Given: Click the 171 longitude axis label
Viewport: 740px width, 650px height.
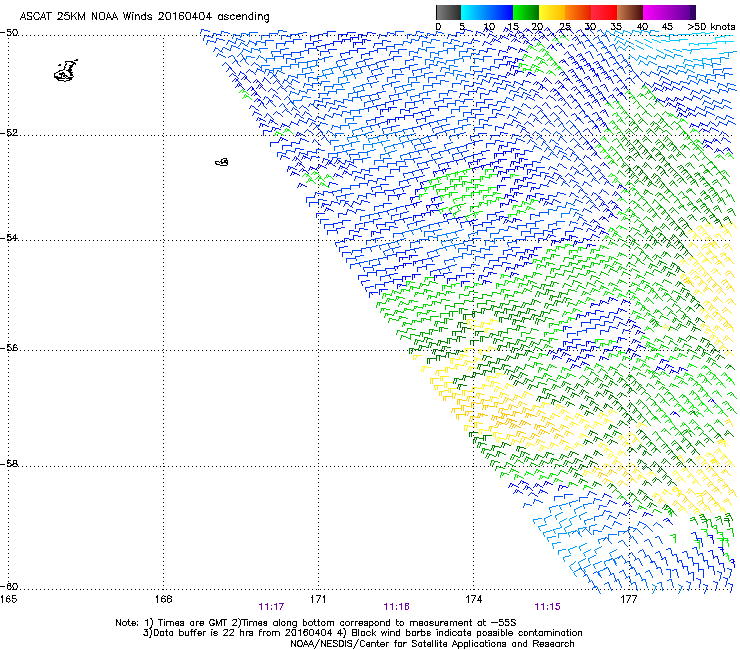Looking at the screenshot, I should pos(318,599).
